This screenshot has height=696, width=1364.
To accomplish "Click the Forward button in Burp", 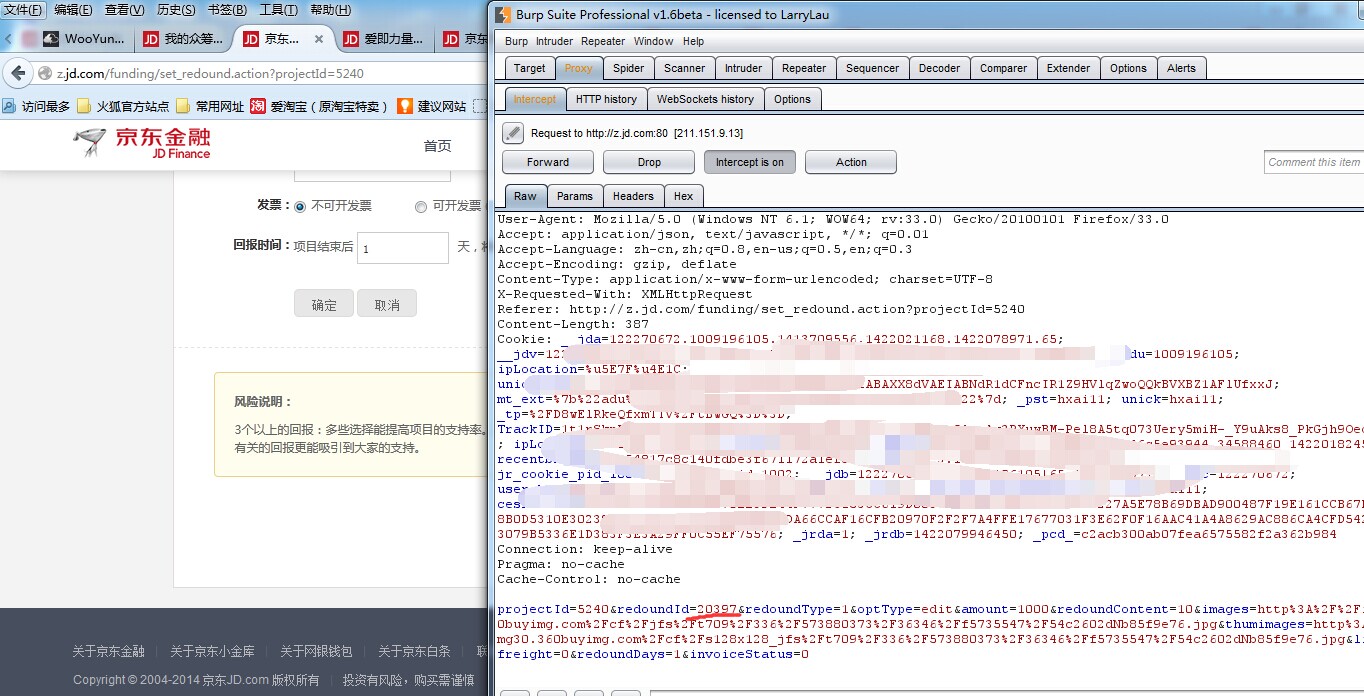I will [548, 162].
